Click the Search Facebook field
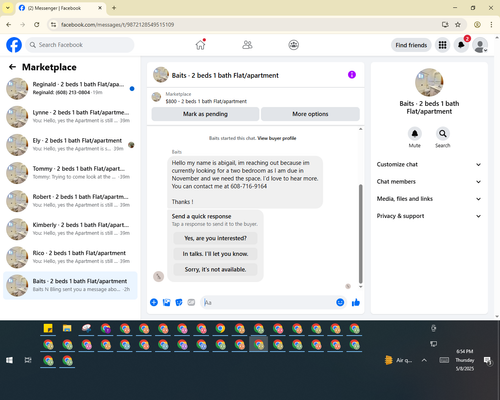 [x=80, y=45]
